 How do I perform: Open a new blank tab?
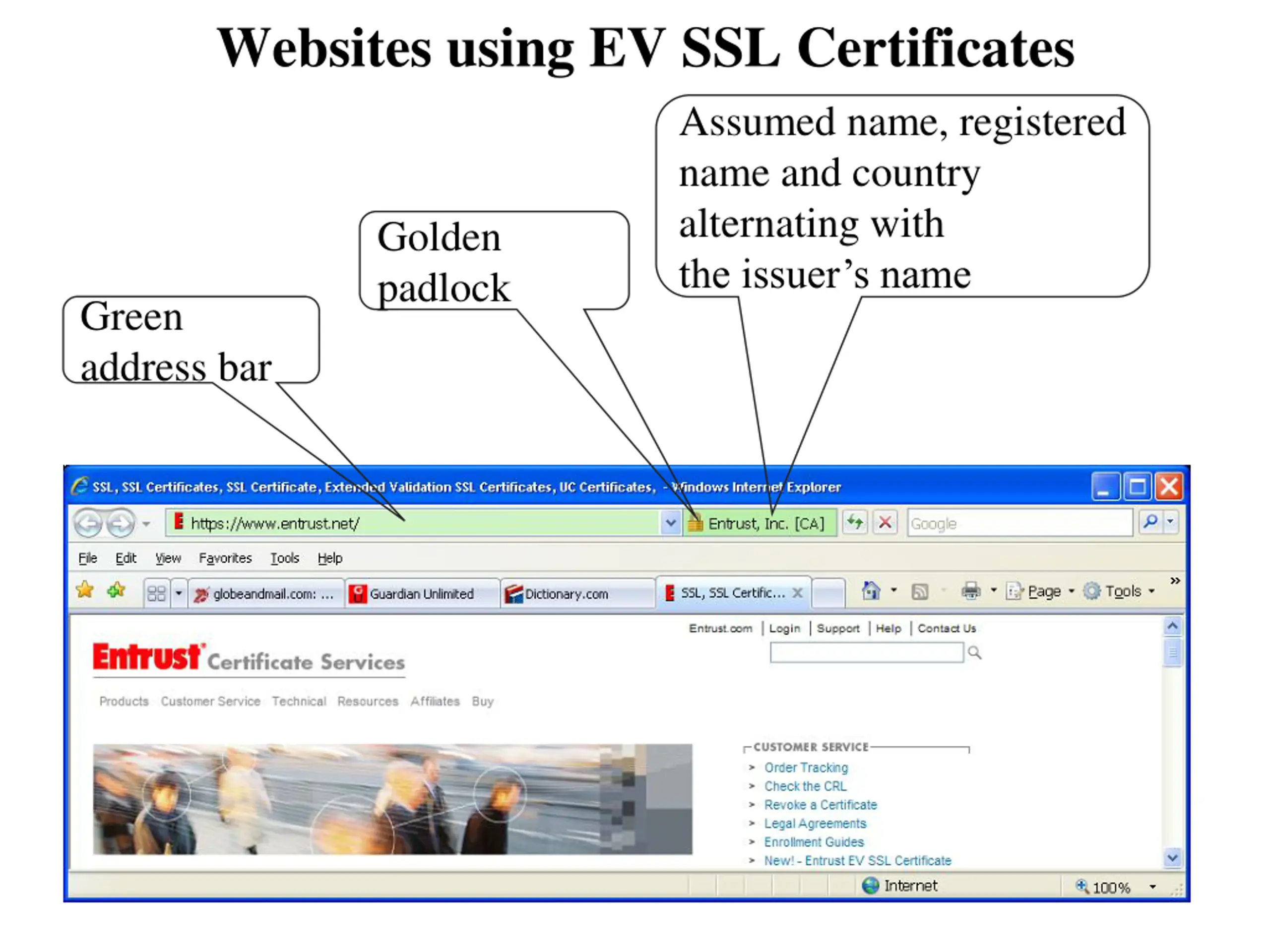coord(828,594)
